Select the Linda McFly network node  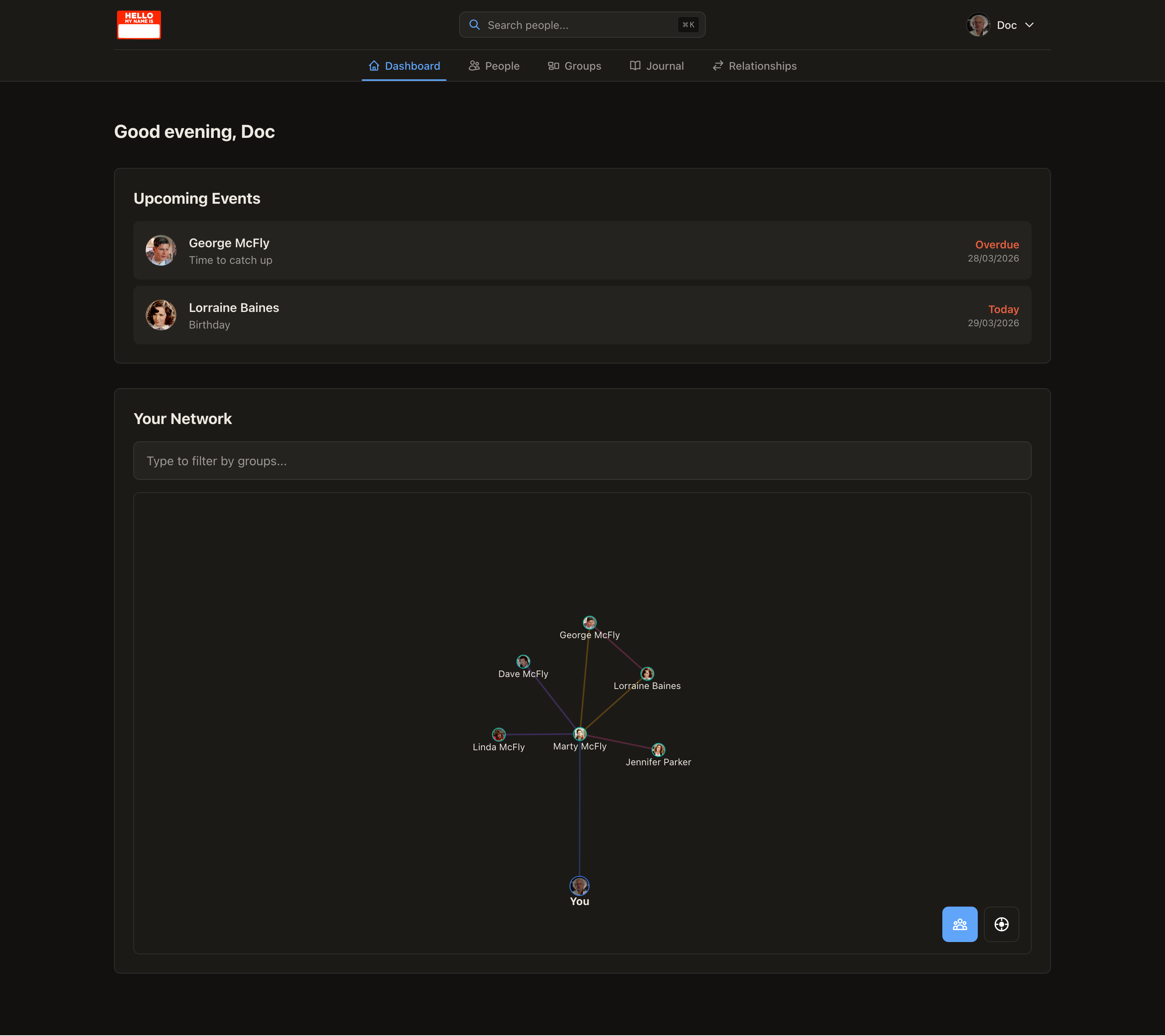click(499, 734)
